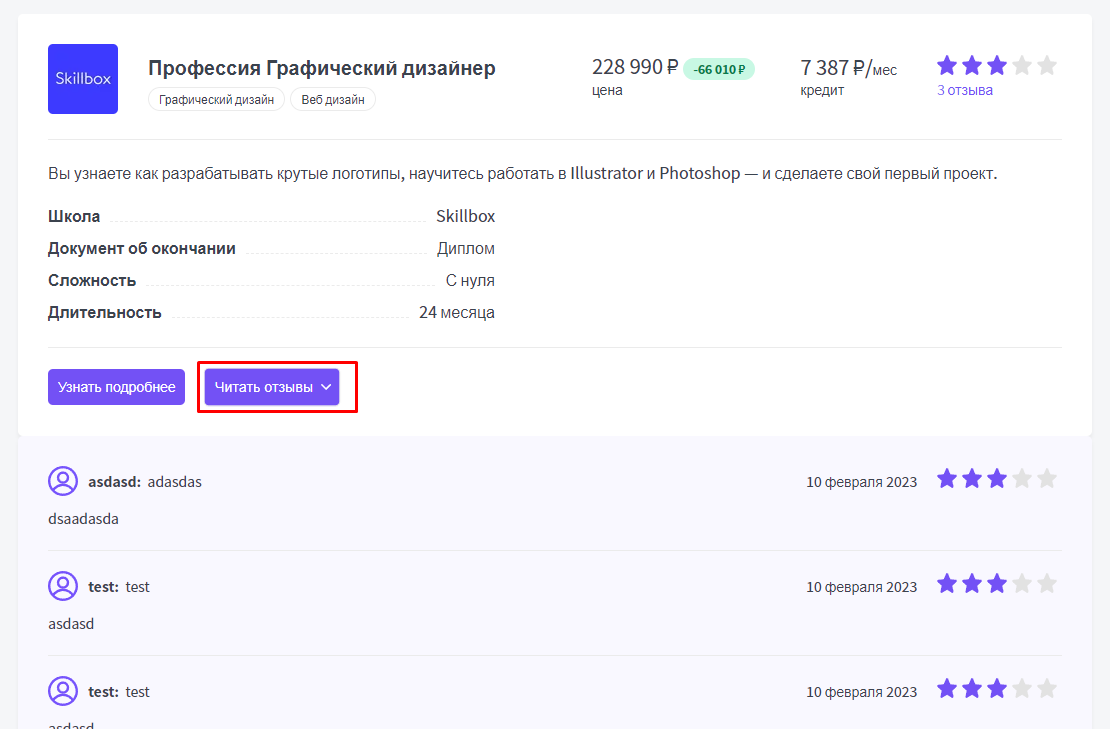The width and height of the screenshot is (1110, 729).
Task: Click the asdasd reviewer name
Action: [115, 482]
